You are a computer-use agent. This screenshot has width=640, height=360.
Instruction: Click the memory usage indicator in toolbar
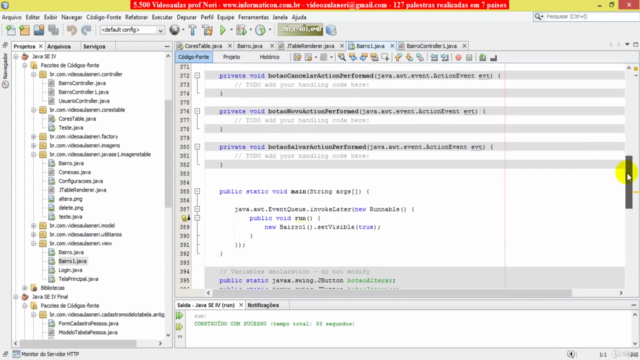pos(300,29)
